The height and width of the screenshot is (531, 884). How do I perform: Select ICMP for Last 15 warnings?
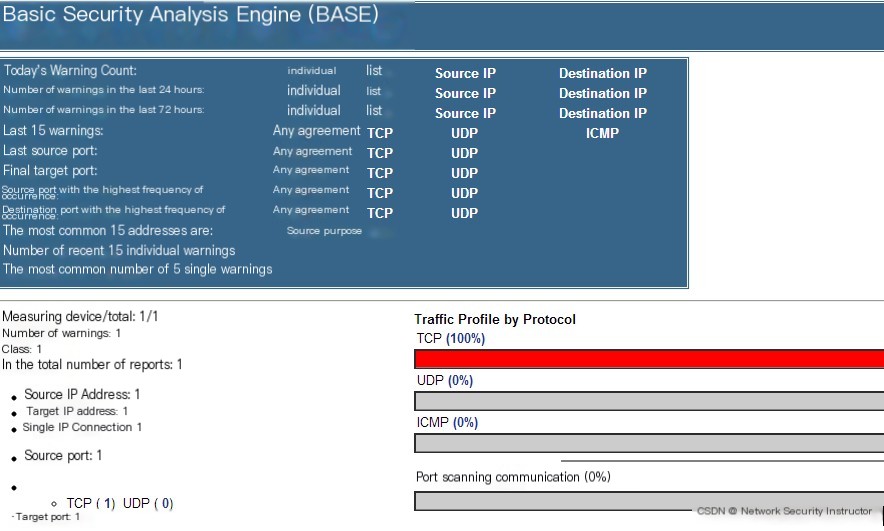pos(602,134)
